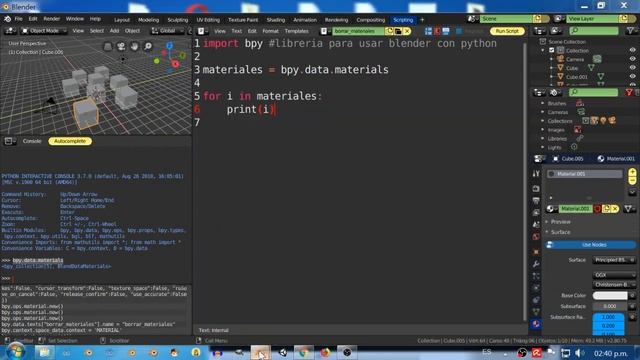The width and height of the screenshot is (640, 360).
Task: Hide Camera with its eye icon
Action: point(632,59)
